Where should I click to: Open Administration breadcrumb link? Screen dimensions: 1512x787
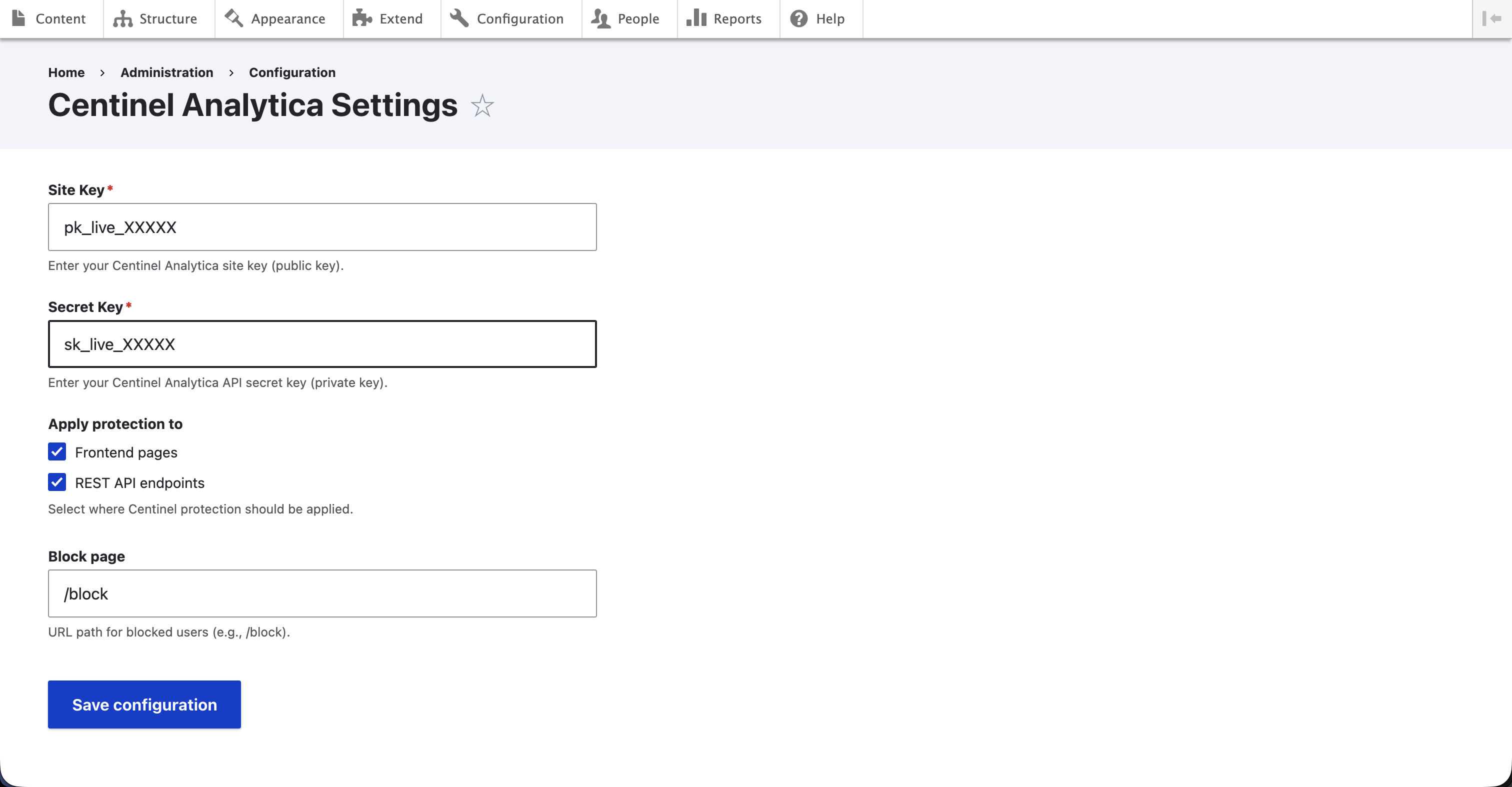coord(166,72)
